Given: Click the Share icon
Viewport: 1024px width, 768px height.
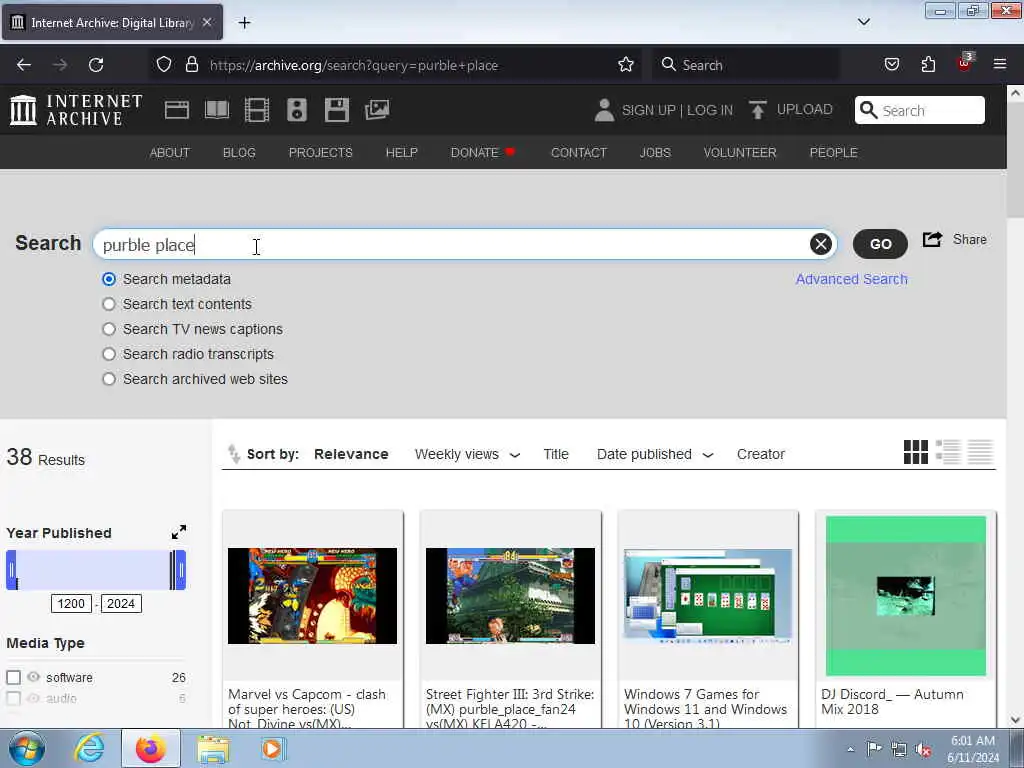Looking at the screenshot, I should (x=933, y=240).
